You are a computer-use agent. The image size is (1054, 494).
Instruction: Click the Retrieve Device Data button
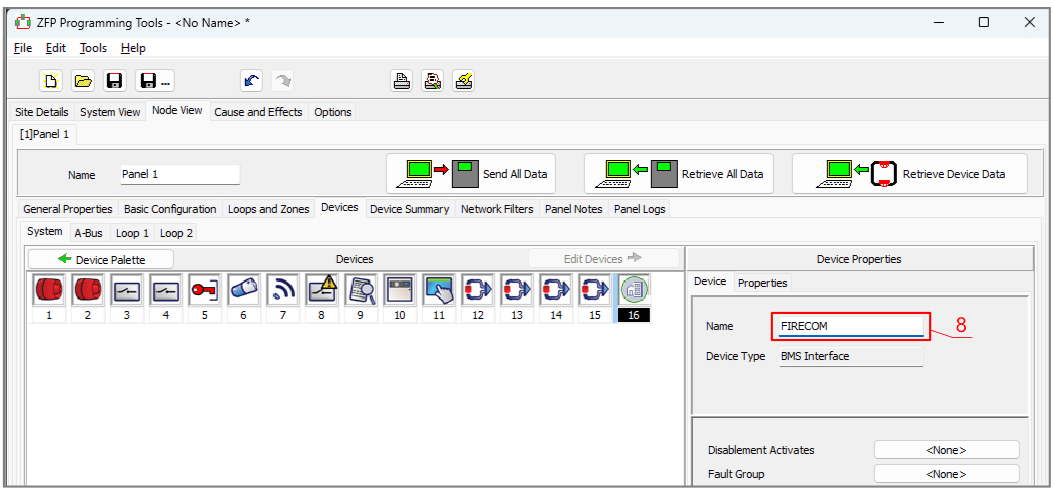[x=909, y=174]
